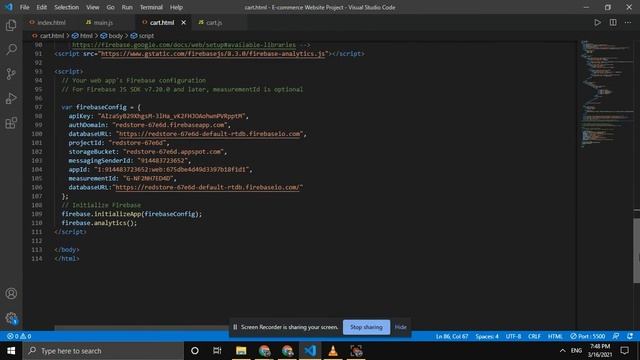Click Stop sharing in screen recorder bar
The width and height of the screenshot is (640, 360).
pyautogui.click(x=366, y=327)
